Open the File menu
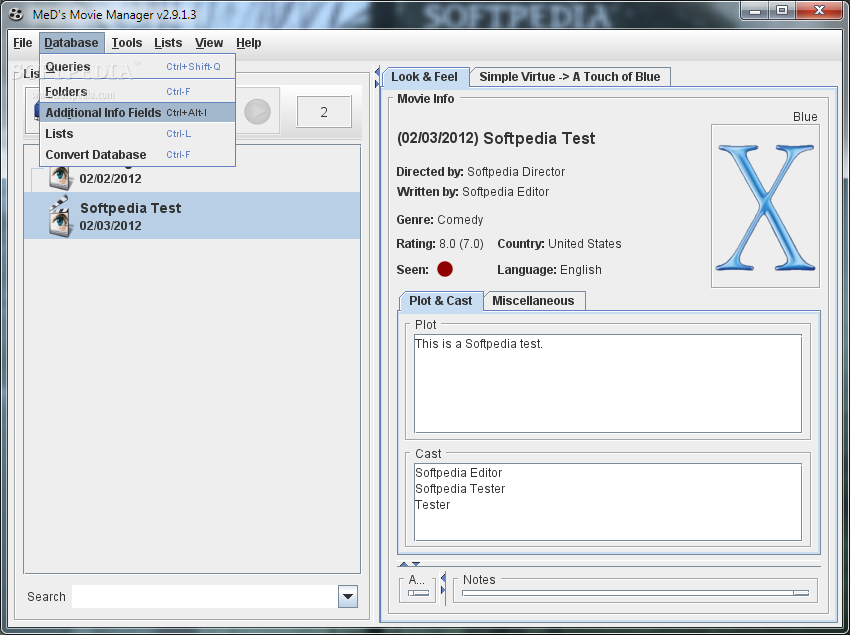The width and height of the screenshot is (850, 635). point(22,43)
